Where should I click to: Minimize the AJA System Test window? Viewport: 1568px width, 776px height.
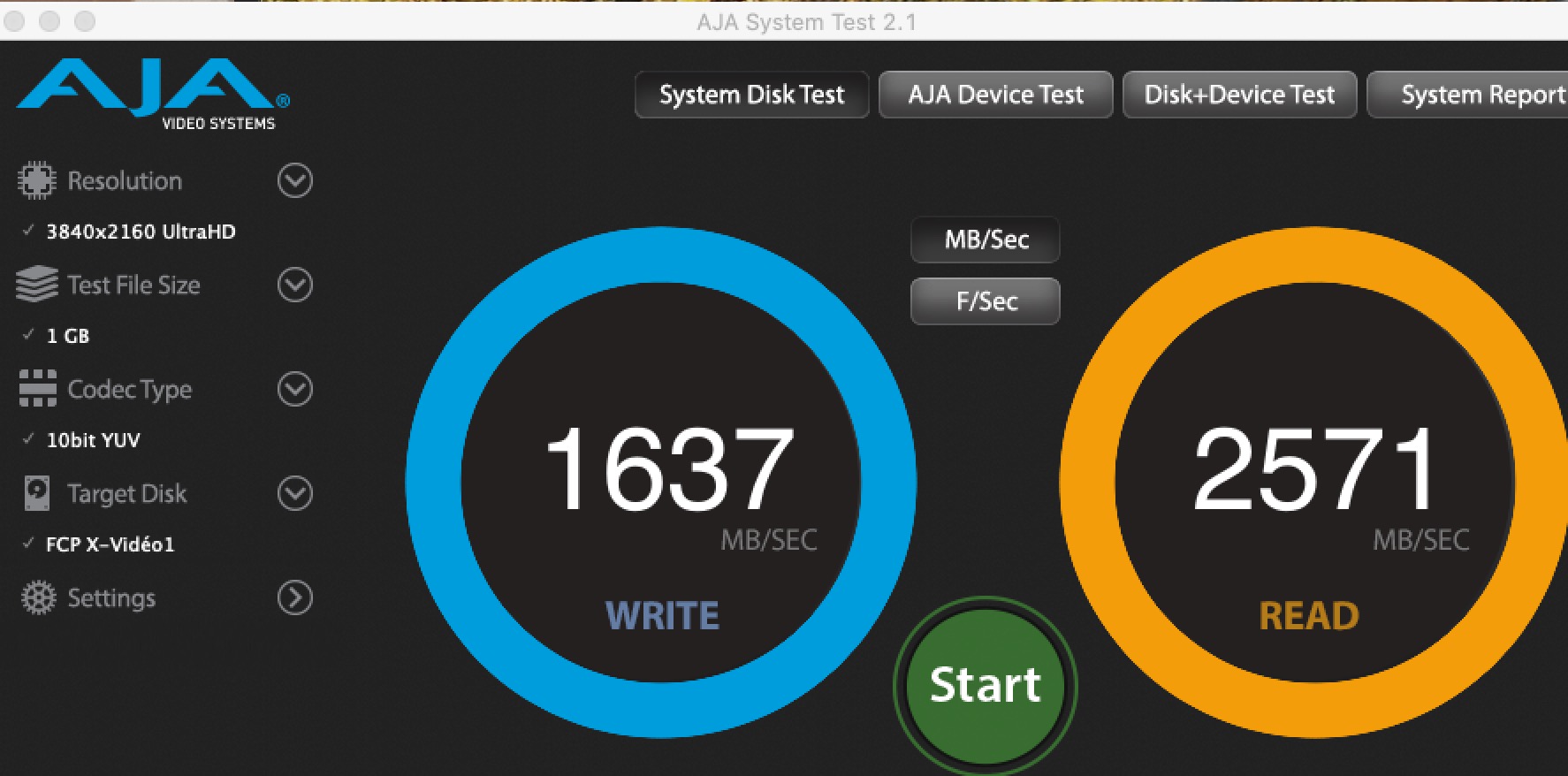pyautogui.click(x=49, y=21)
